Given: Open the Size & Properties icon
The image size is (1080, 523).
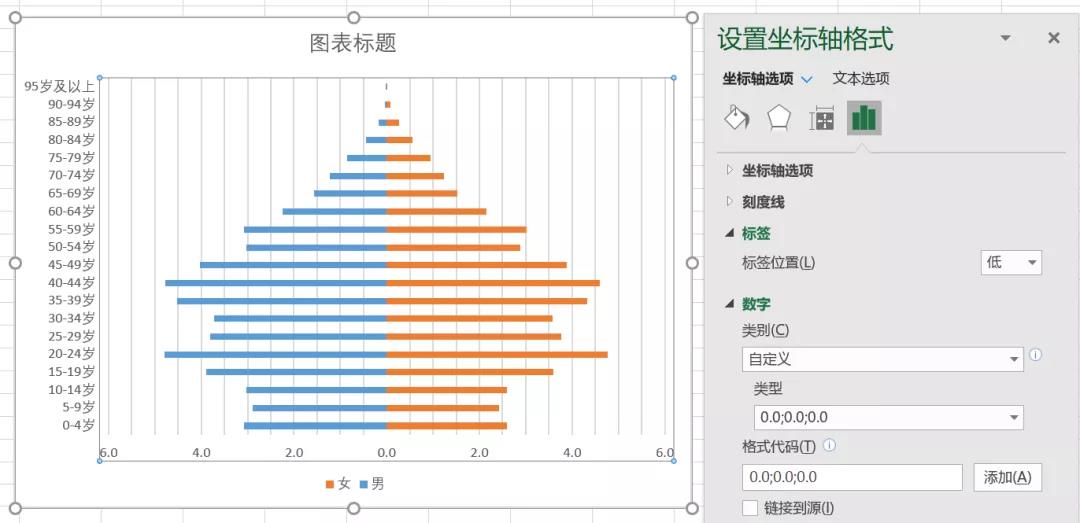Looking at the screenshot, I should [x=822, y=119].
